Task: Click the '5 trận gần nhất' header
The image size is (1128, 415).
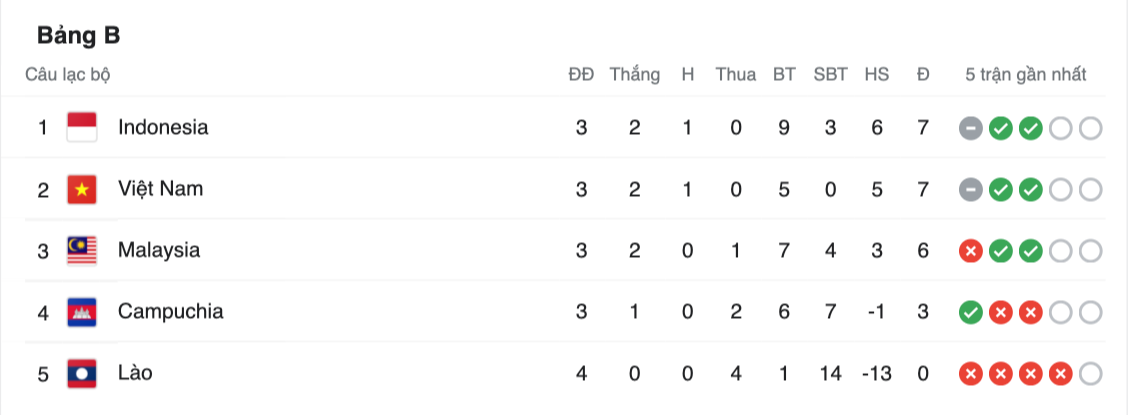Action: point(1026,75)
